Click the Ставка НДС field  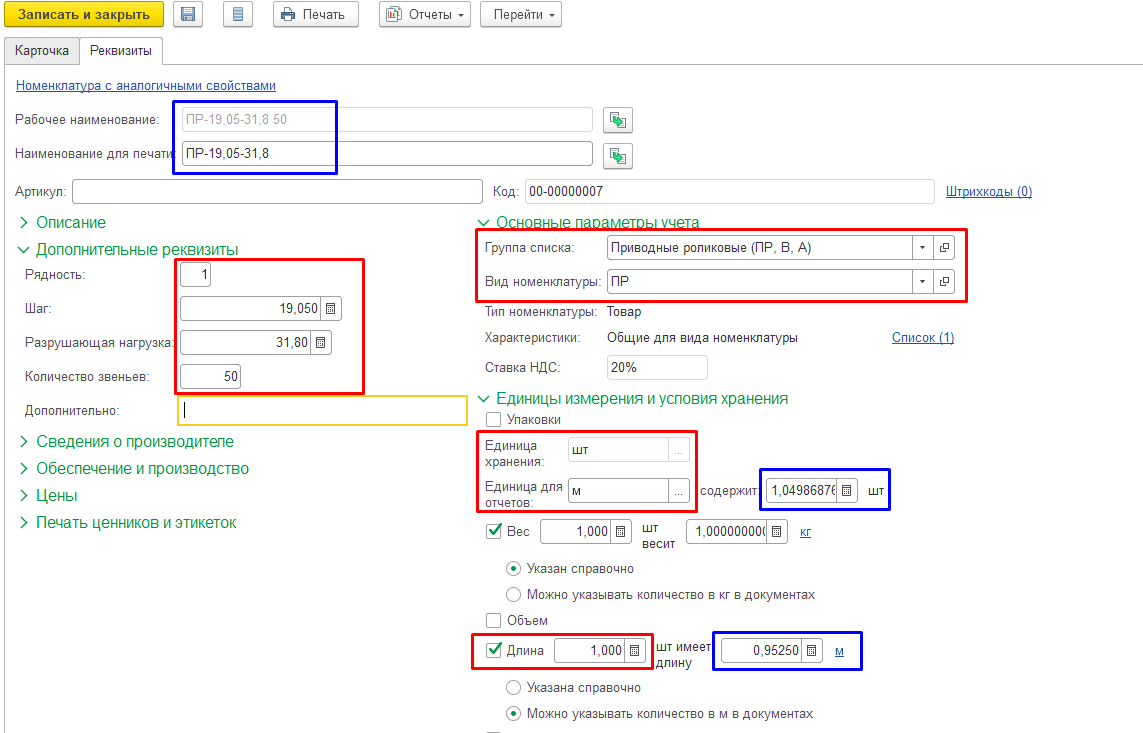coord(657,367)
